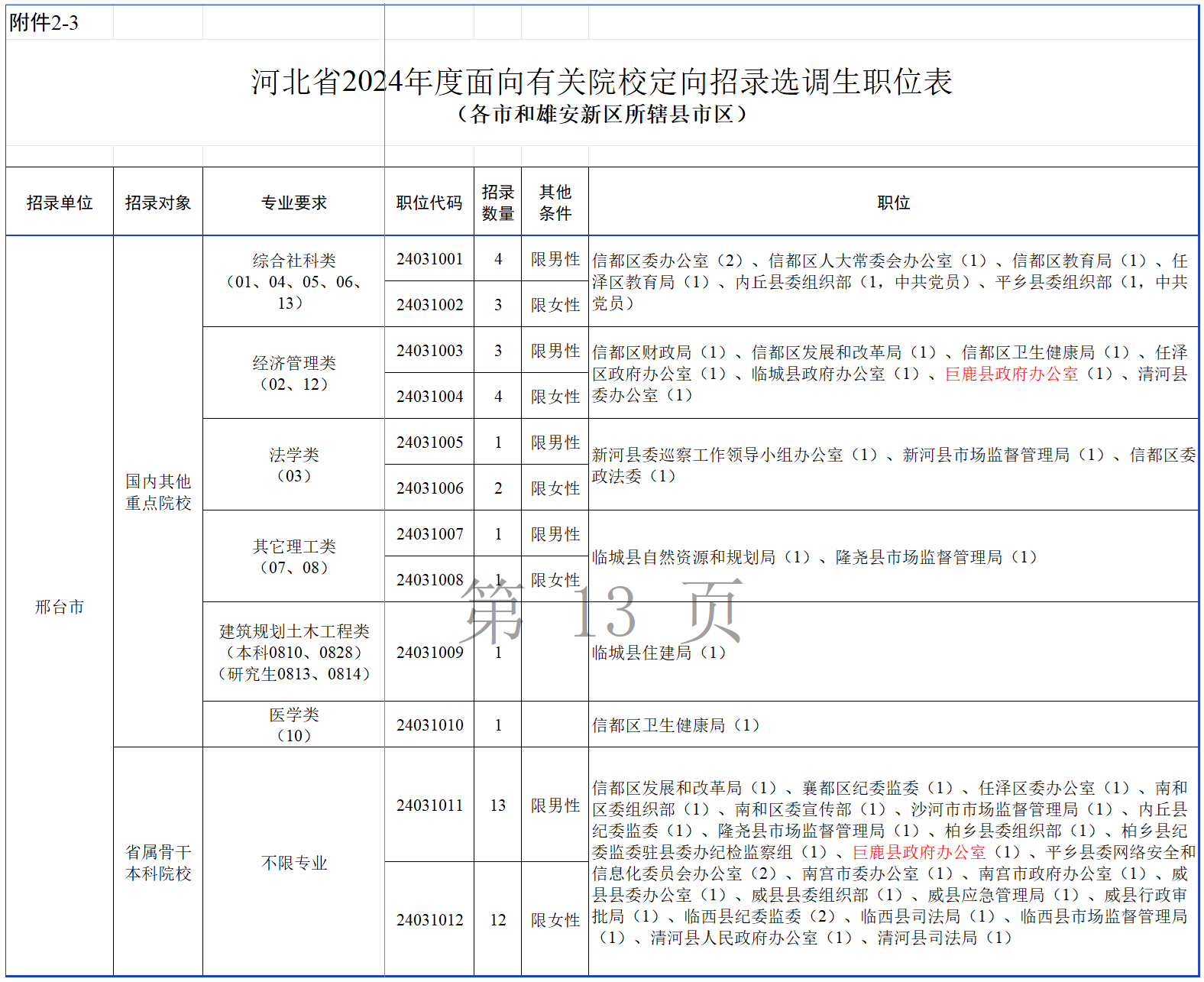Image resolution: width=1204 pixels, height=982 pixels.
Task: Select positions cell starting 信都区发展和改革局(1)
Action: click(894, 862)
